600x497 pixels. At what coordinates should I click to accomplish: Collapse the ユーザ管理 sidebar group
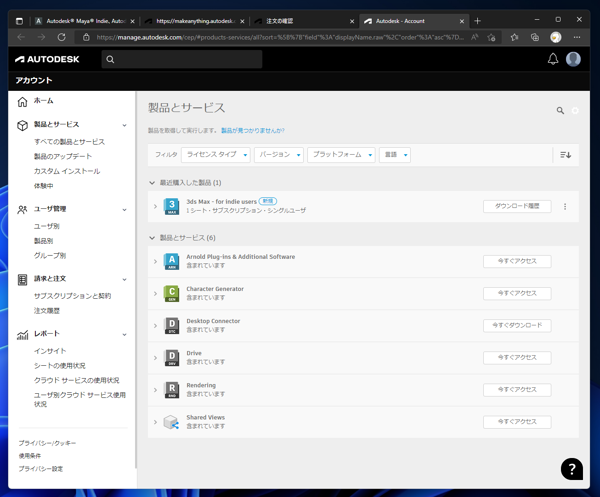click(x=124, y=210)
